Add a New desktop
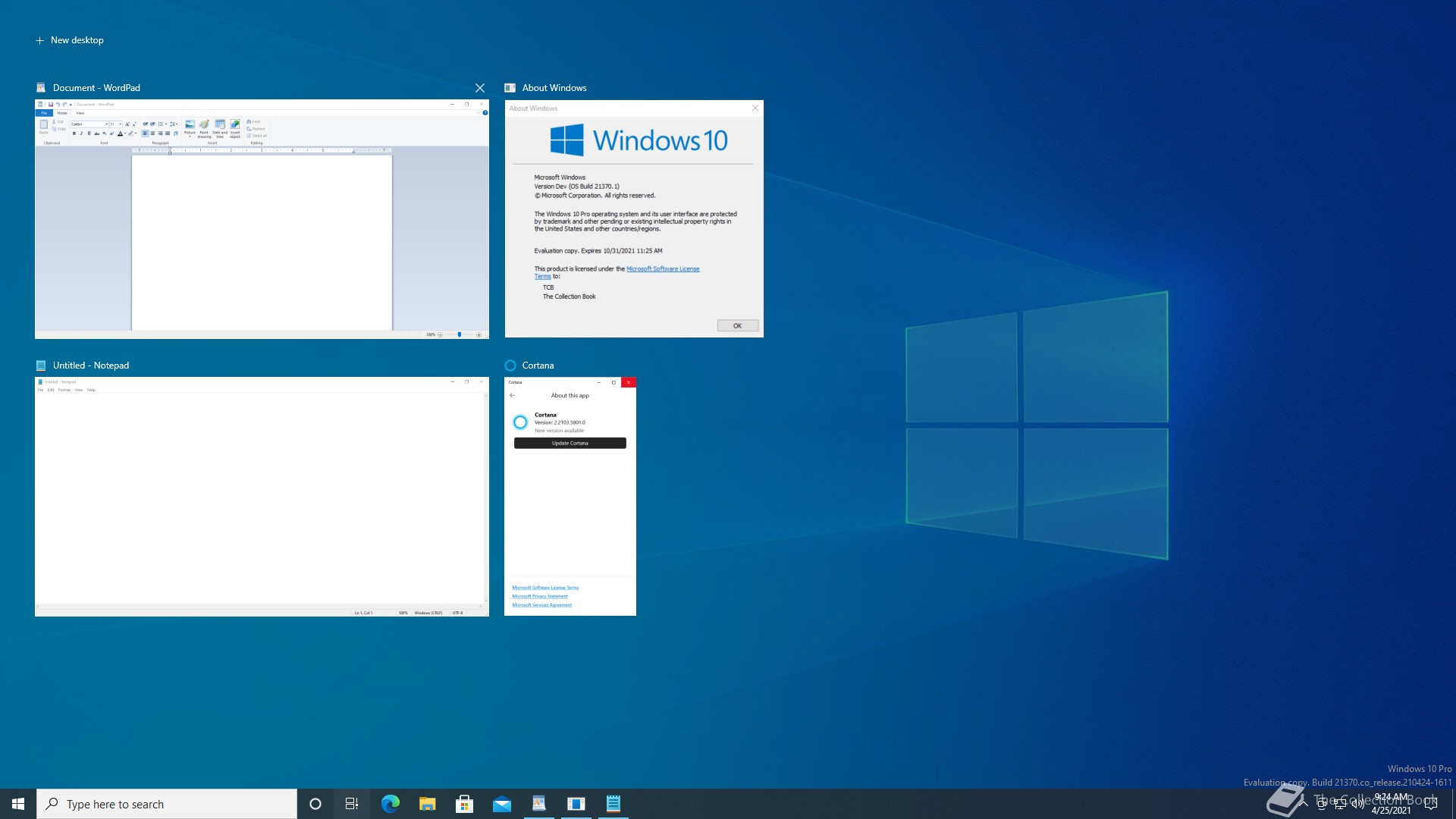The width and height of the screenshot is (1456, 819). click(70, 40)
